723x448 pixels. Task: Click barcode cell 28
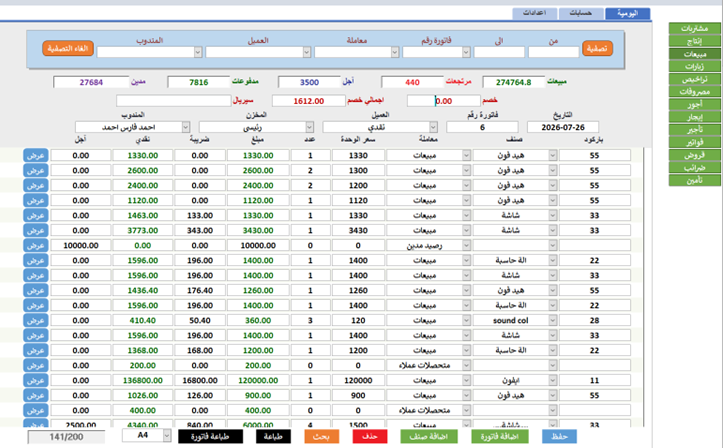(595, 321)
